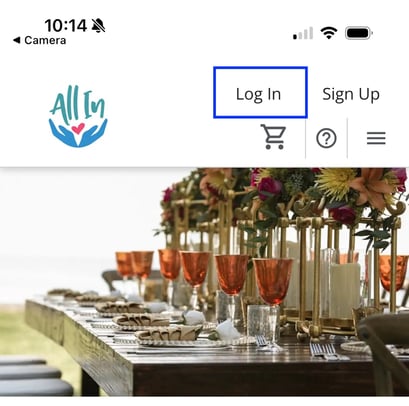Click the Sign Up link

click(351, 94)
